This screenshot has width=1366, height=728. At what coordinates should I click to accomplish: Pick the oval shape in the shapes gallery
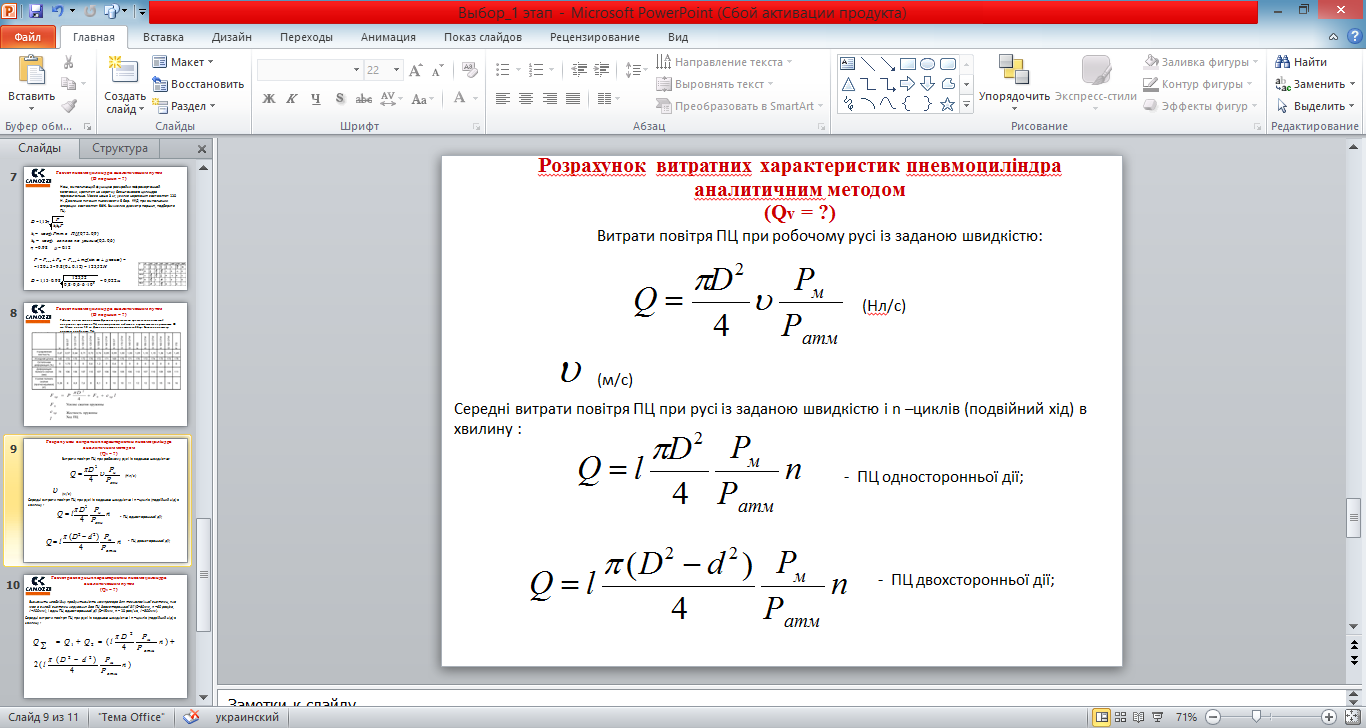point(928,64)
